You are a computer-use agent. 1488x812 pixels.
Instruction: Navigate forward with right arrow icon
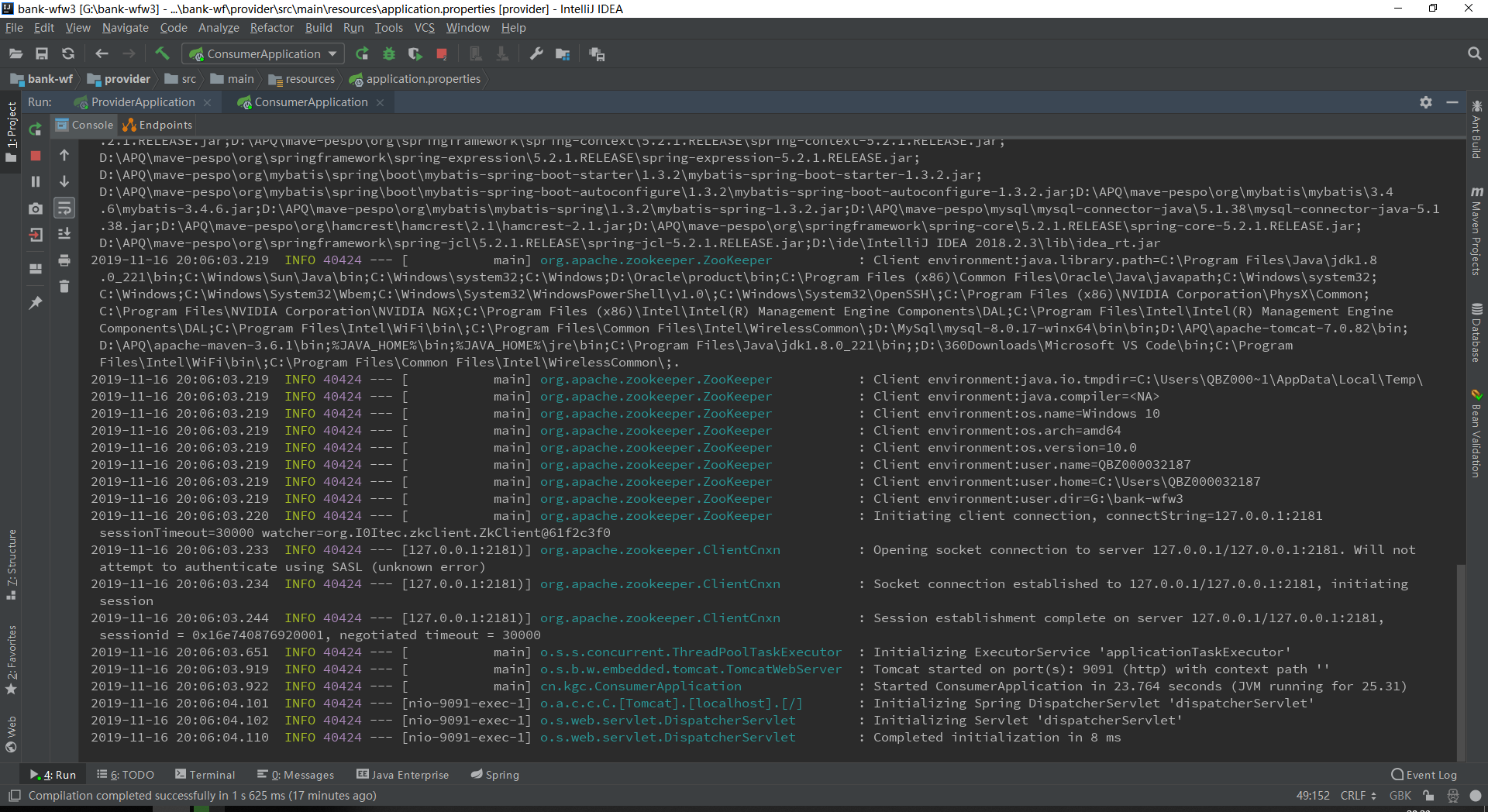point(129,53)
